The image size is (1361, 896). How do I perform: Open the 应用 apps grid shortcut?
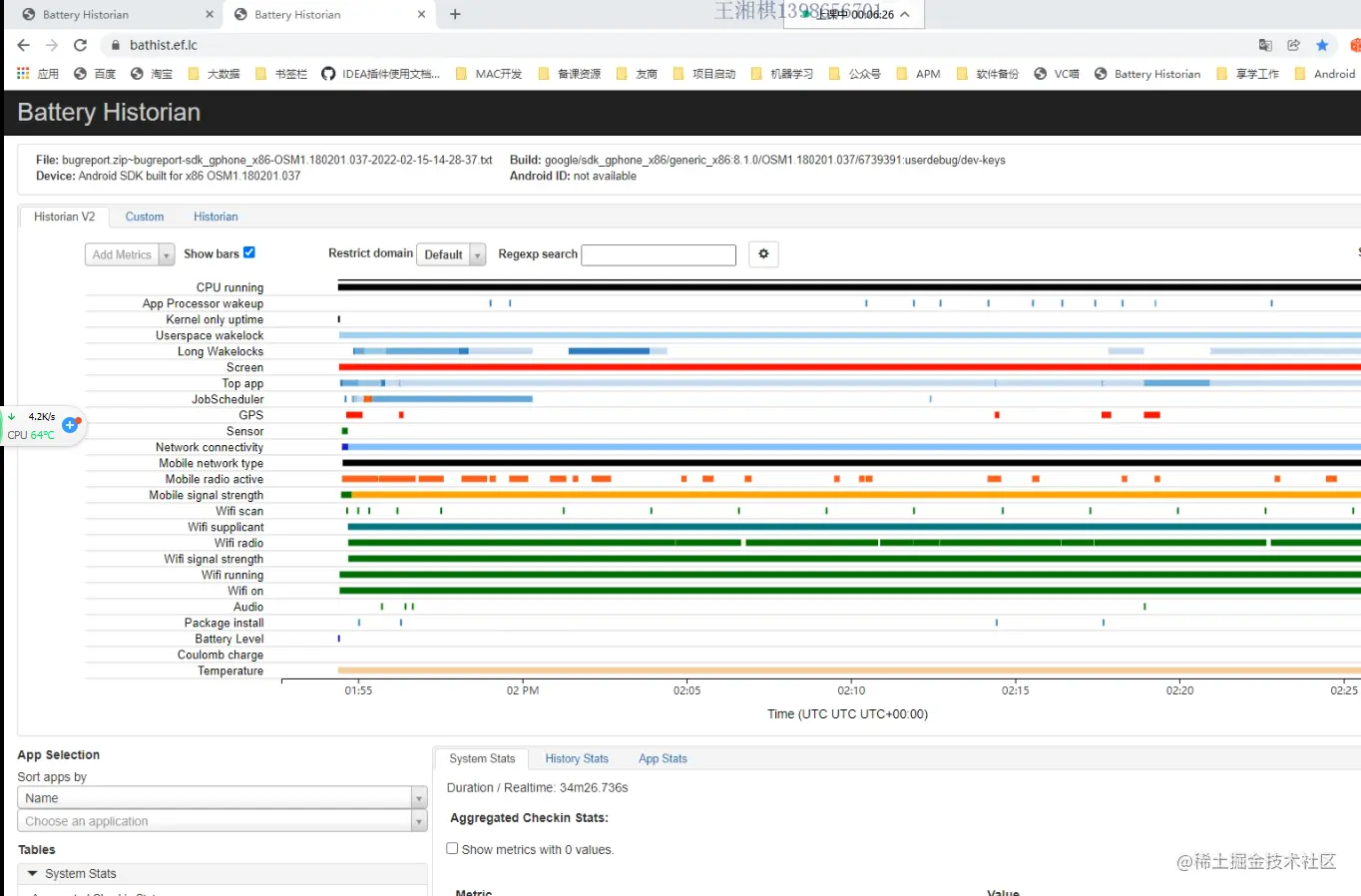(x=38, y=74)
